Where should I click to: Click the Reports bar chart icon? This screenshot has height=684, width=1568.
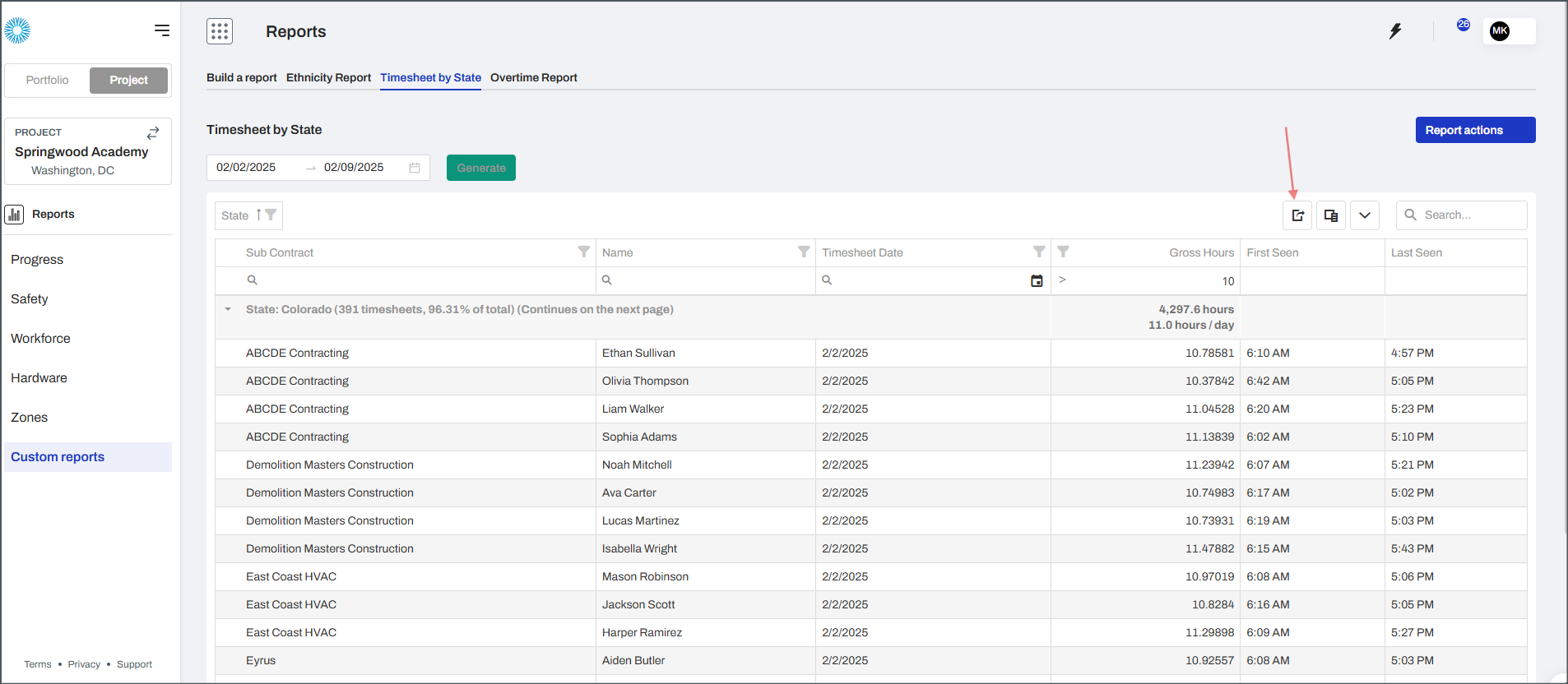(x=14, y=215)
